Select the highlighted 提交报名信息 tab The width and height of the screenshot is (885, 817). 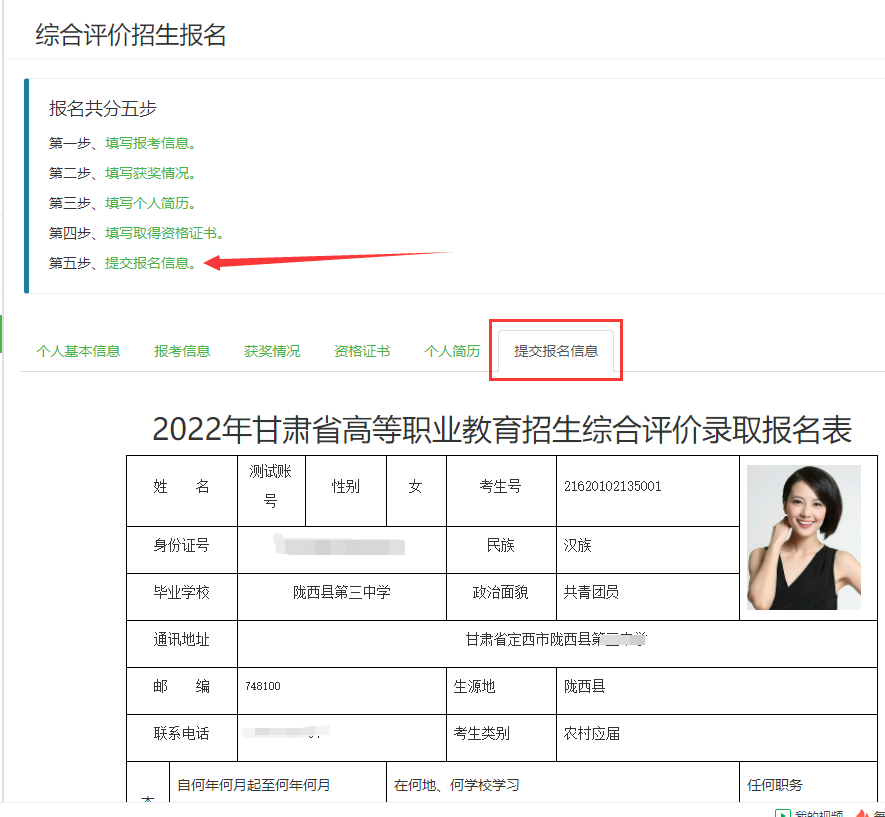click(x=556, y=351)
